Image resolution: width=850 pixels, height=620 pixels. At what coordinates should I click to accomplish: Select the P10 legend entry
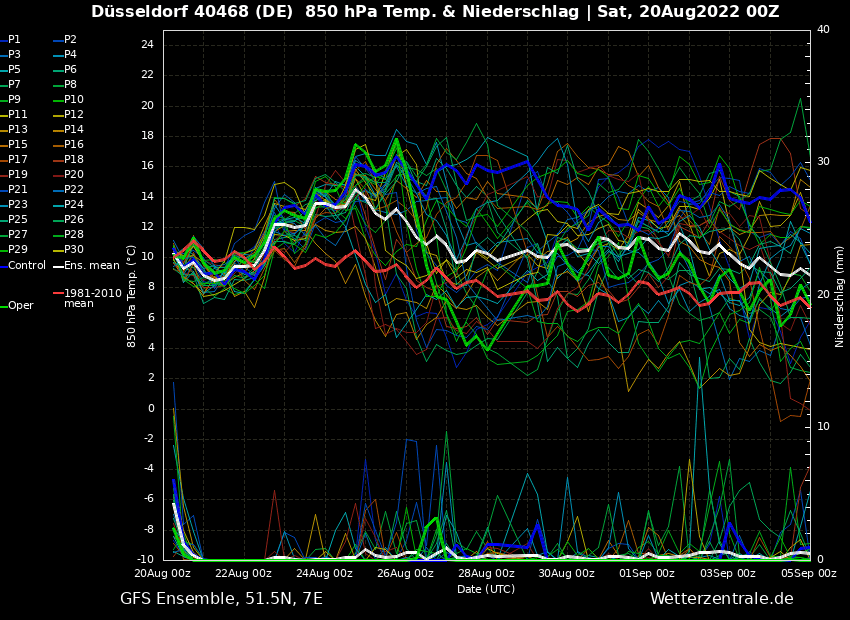[73, 100]
